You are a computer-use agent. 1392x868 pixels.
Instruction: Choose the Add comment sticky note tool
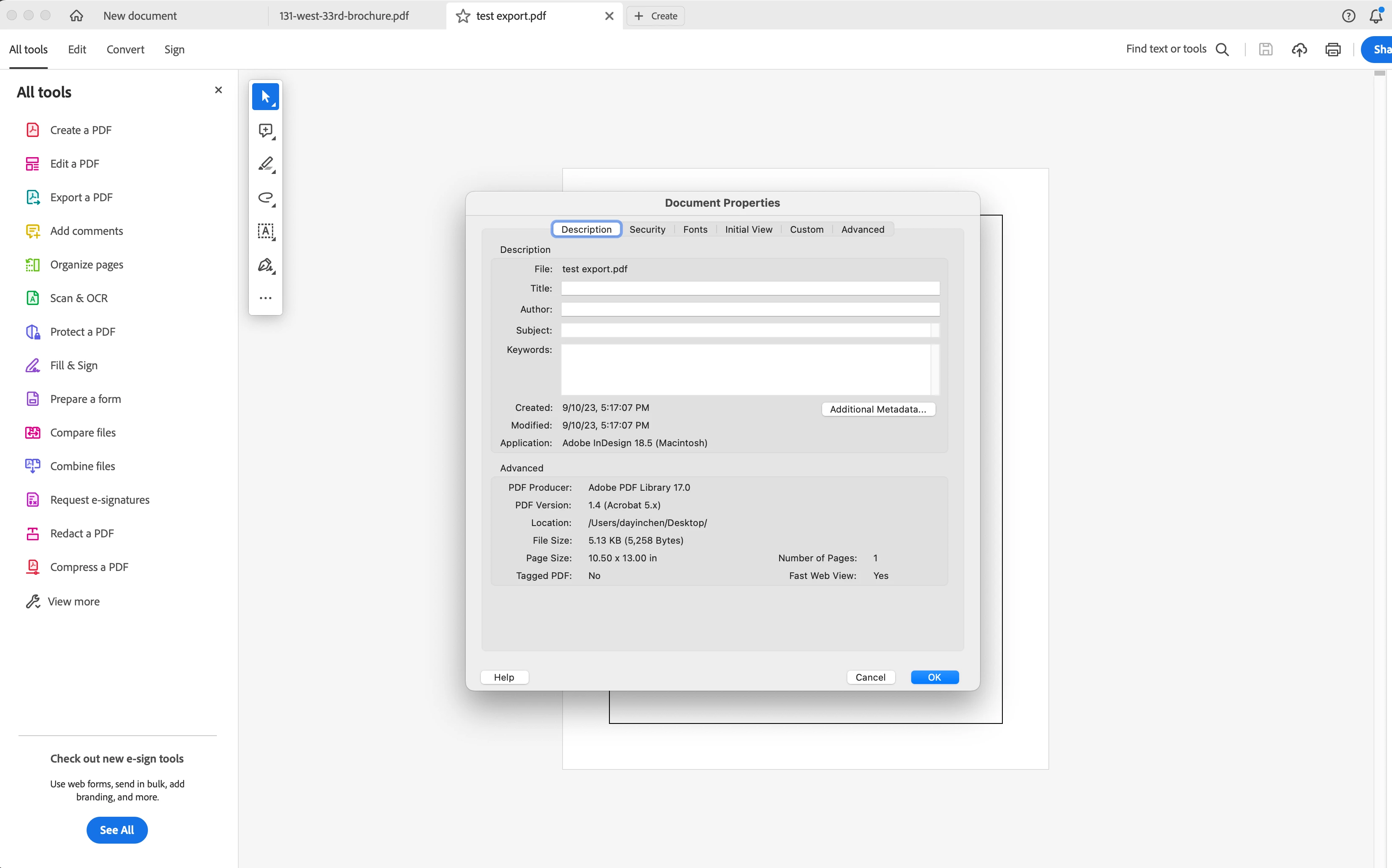click(265, 131)
